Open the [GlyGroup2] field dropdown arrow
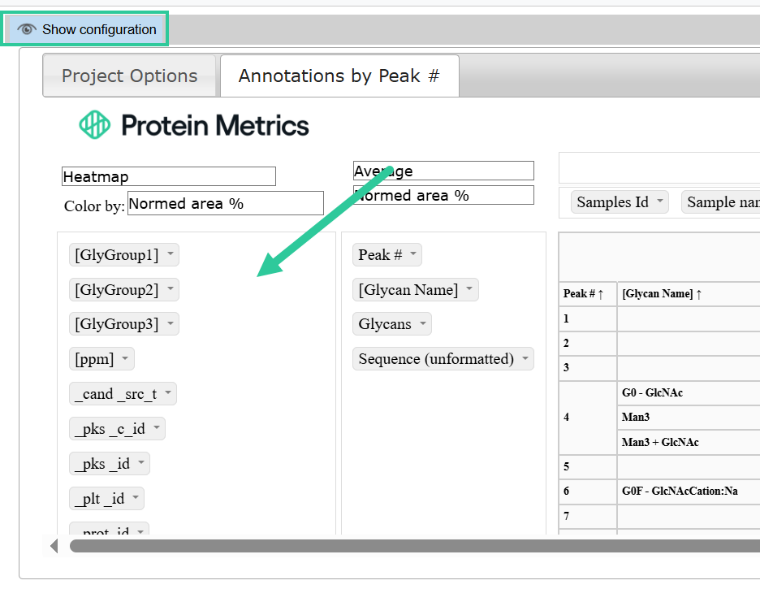 tap(170, 288)
